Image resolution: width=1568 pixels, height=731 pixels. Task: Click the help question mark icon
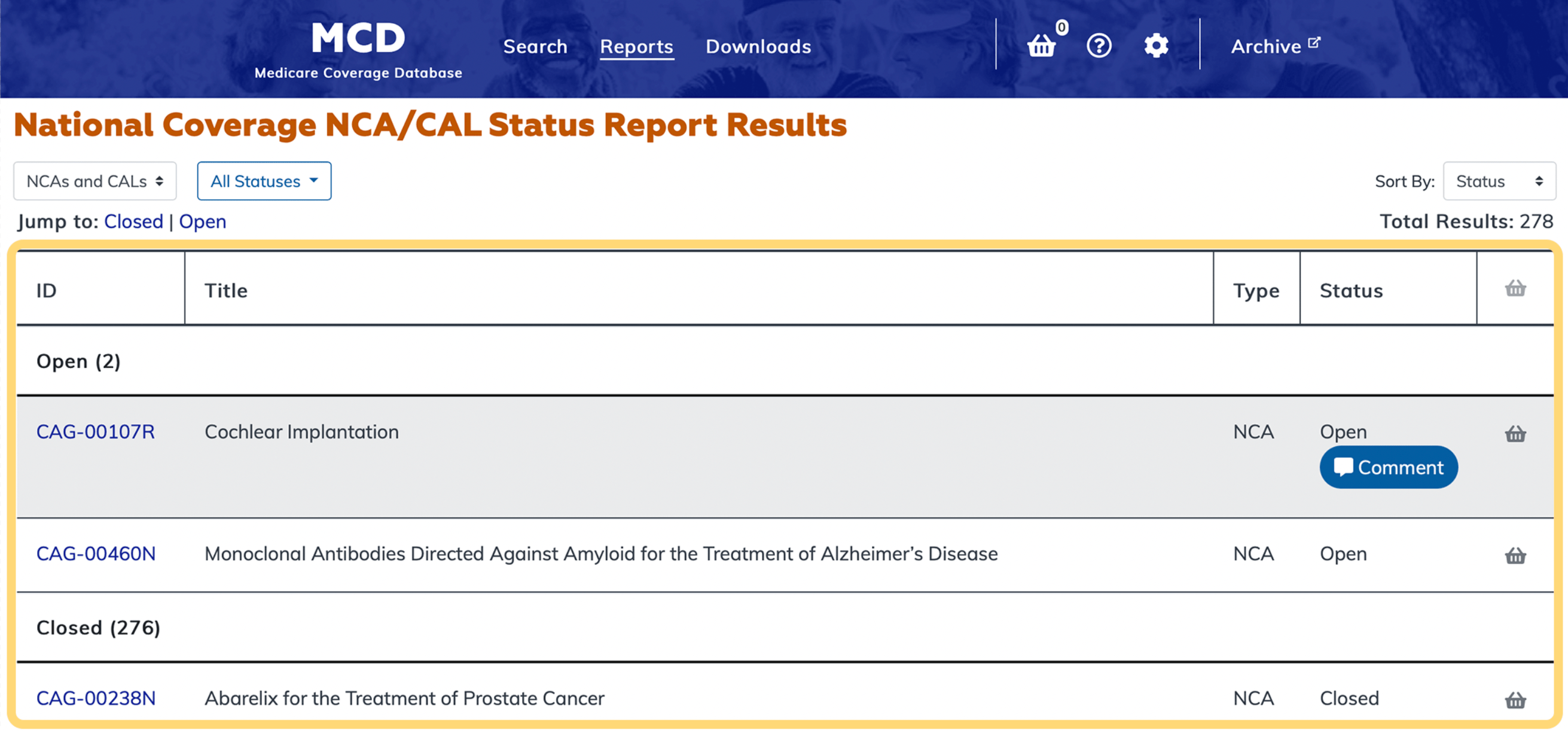[x=1099, y=45]
